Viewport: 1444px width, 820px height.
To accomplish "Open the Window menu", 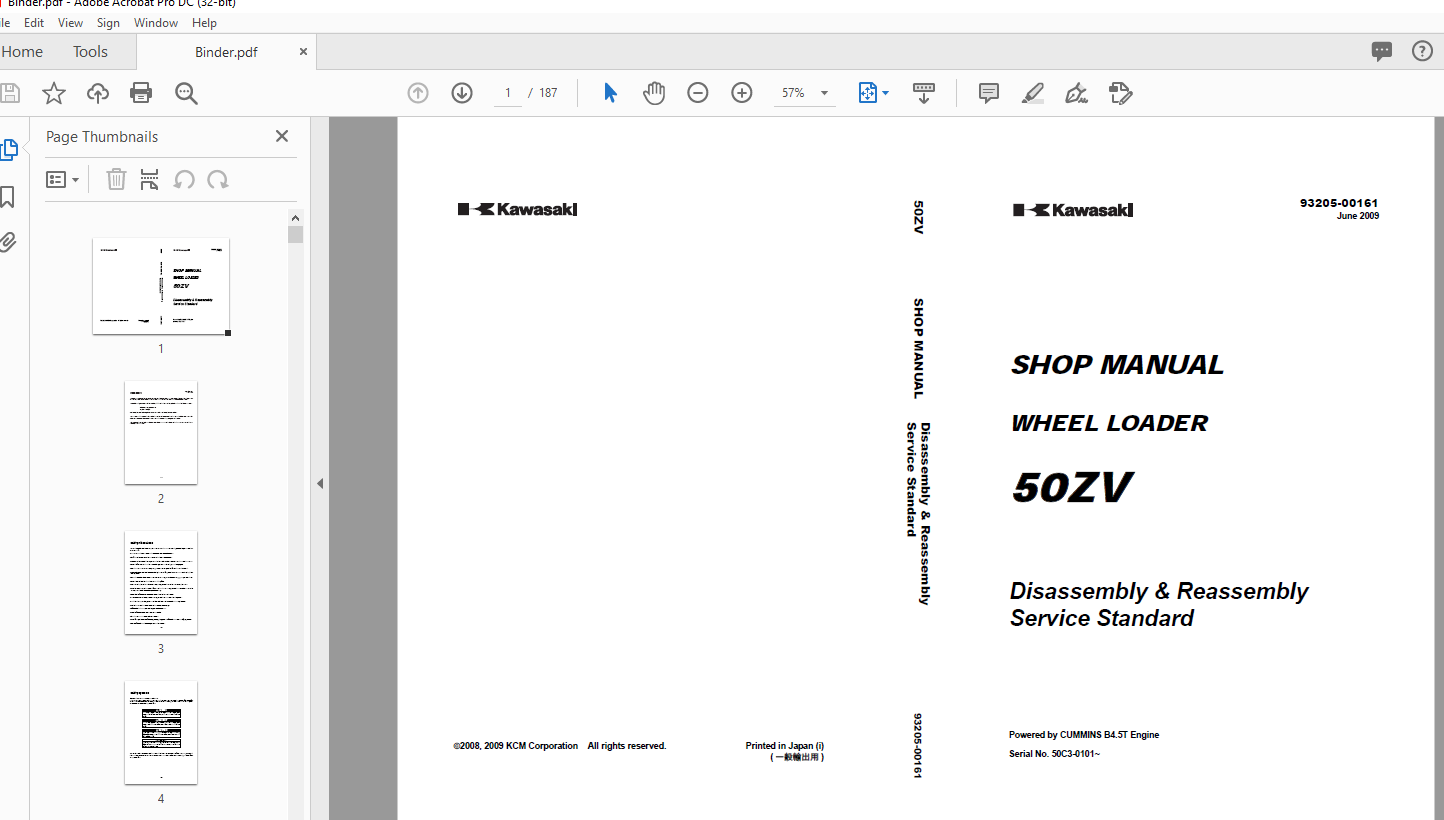I will point(156,22).
